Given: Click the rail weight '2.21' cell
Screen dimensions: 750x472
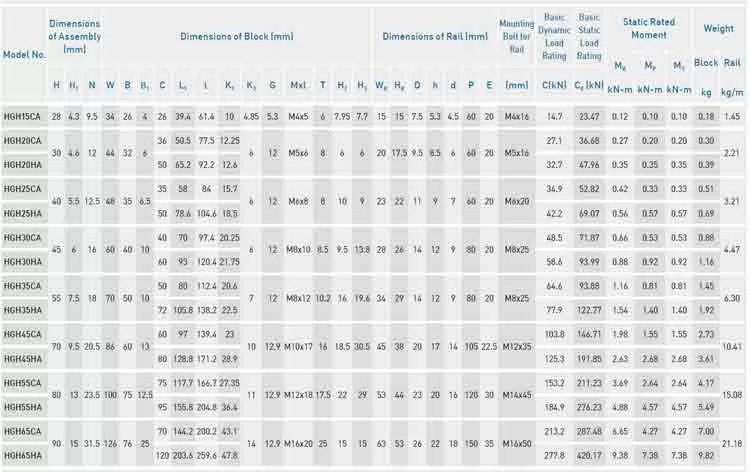Looking at the screenshot, I should coord(732,153).
